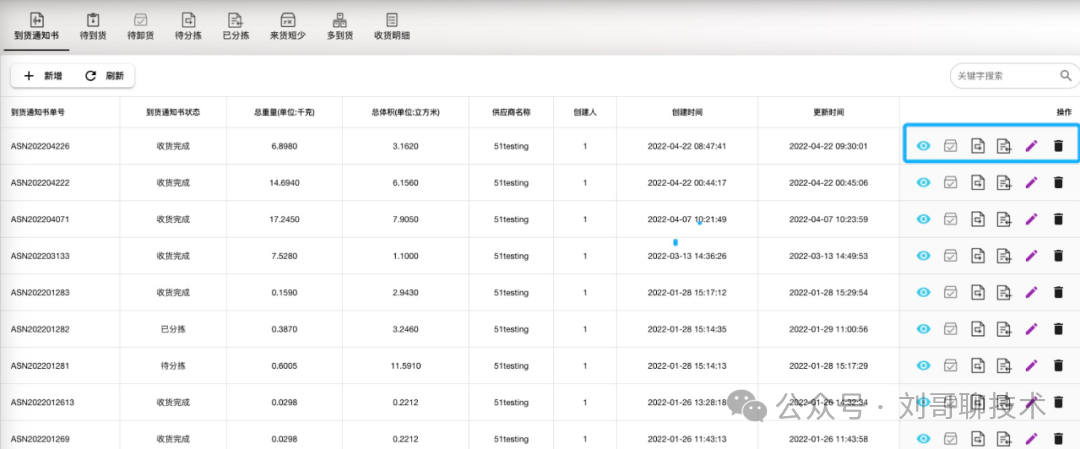The height and width of the screenshot is (449, 1080).
Task: Click the 总重量(单位:千克) column header
Action: click(284, 112)
